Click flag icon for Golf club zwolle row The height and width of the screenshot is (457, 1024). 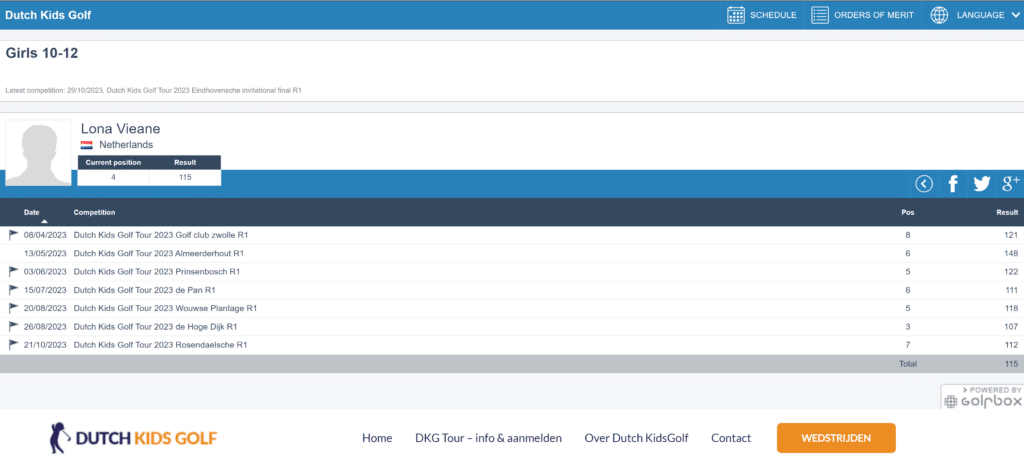click(14, 234)
